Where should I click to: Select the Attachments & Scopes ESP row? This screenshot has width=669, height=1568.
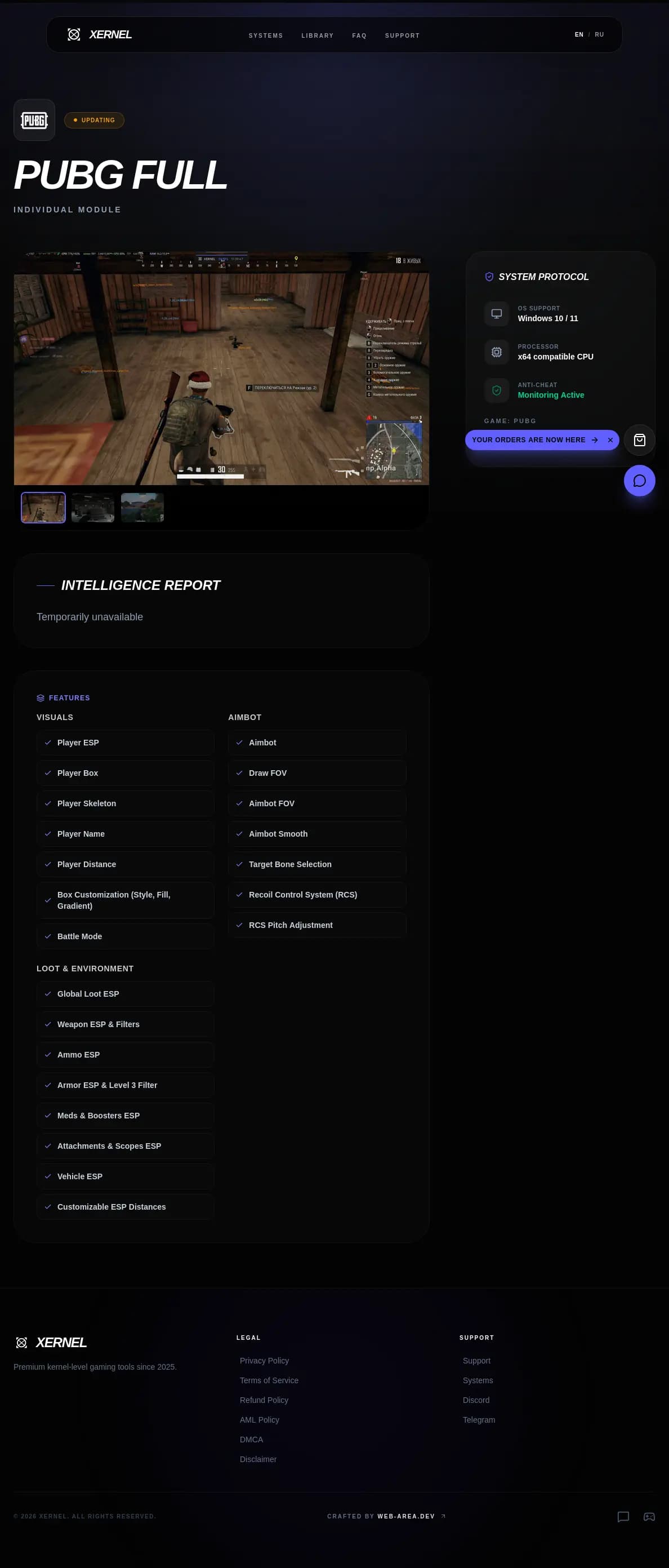pos(125,1146)
